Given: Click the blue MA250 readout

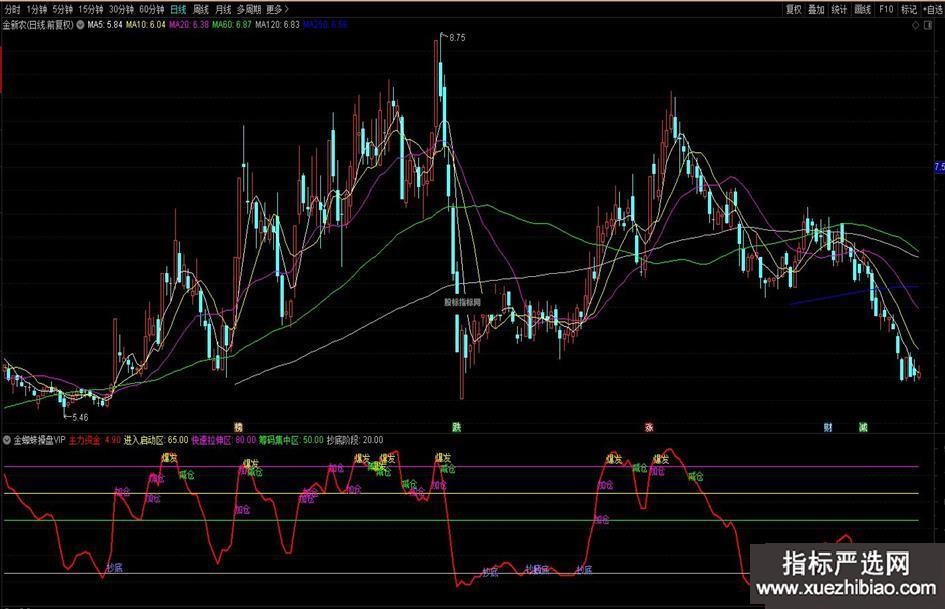Looking at the screenshot, I should click(325, 25).
